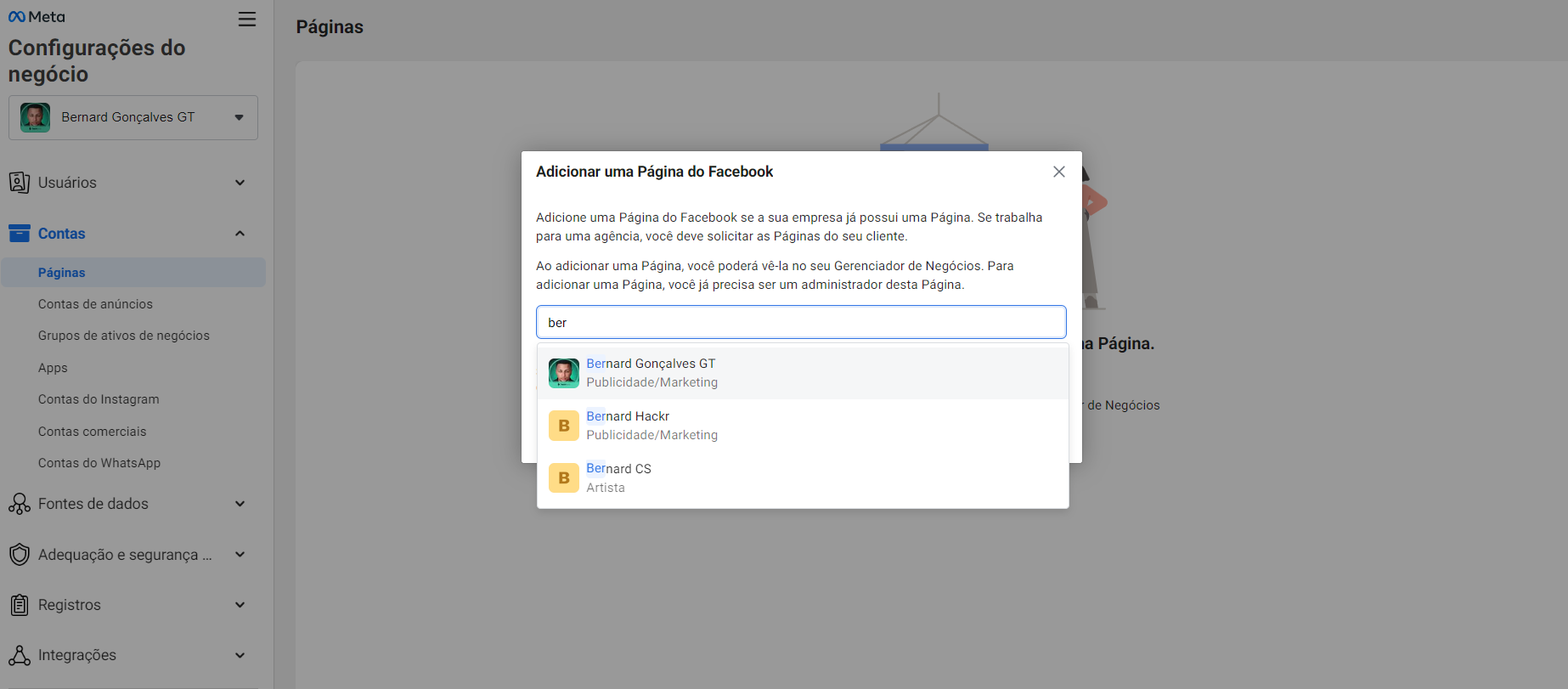Click the Integrações icon
The image size is (1568, 689).
20,655
